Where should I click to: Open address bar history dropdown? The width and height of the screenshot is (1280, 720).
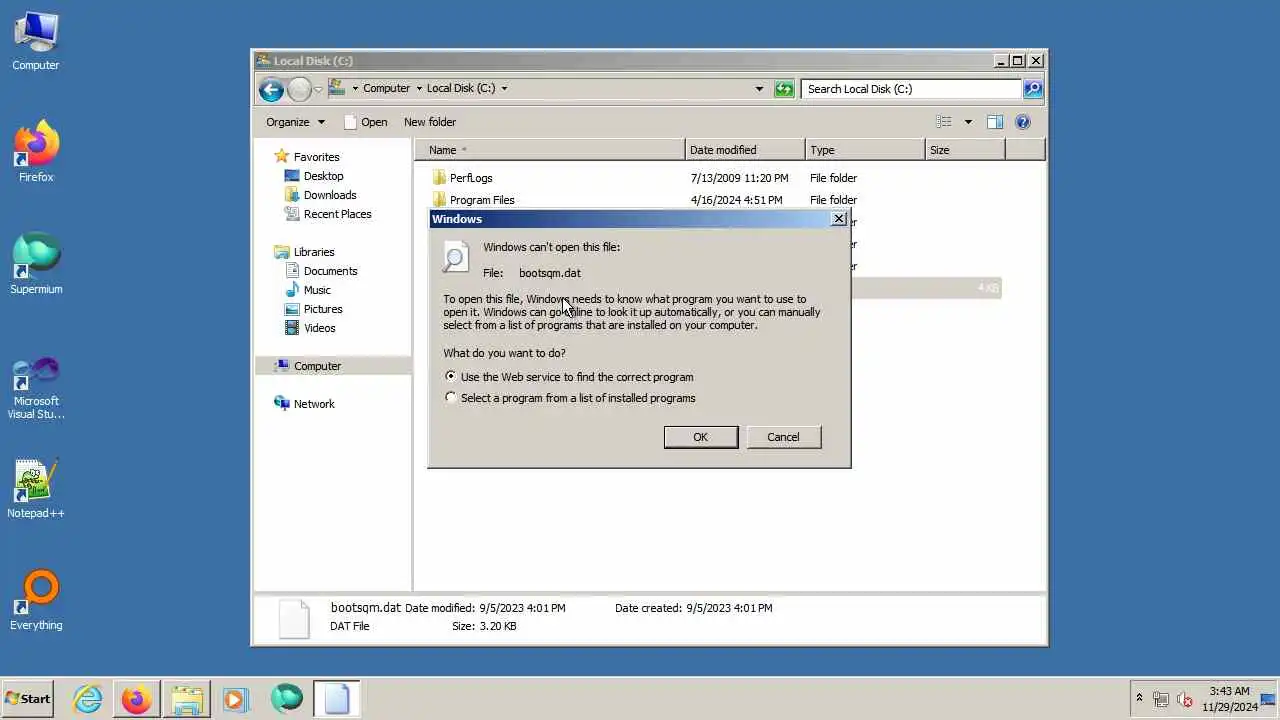tap(760, 89)
